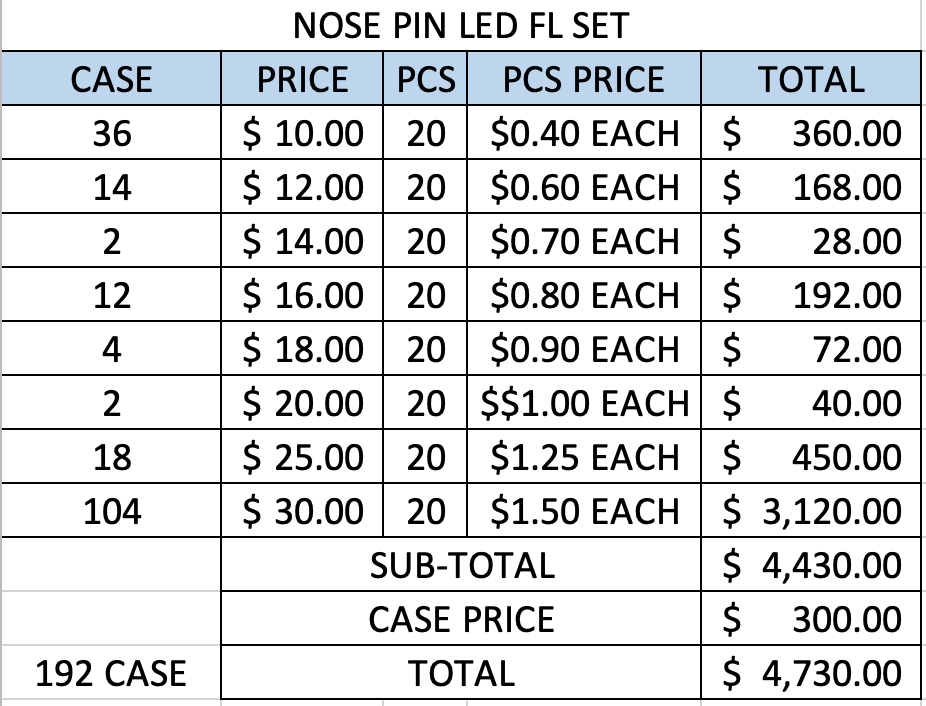The width and height of the screenshot is (926, 706).
Task: Select the CASE column header cell
Action: (111, 79)
